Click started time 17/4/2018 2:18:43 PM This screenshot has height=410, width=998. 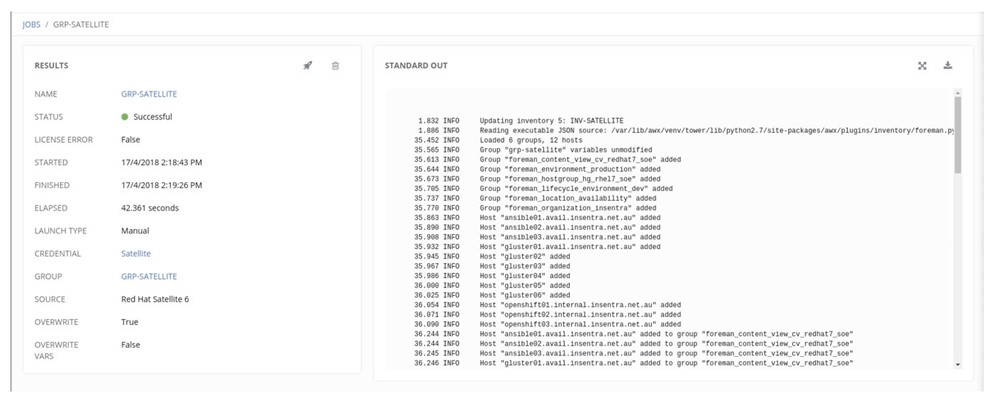162,162
